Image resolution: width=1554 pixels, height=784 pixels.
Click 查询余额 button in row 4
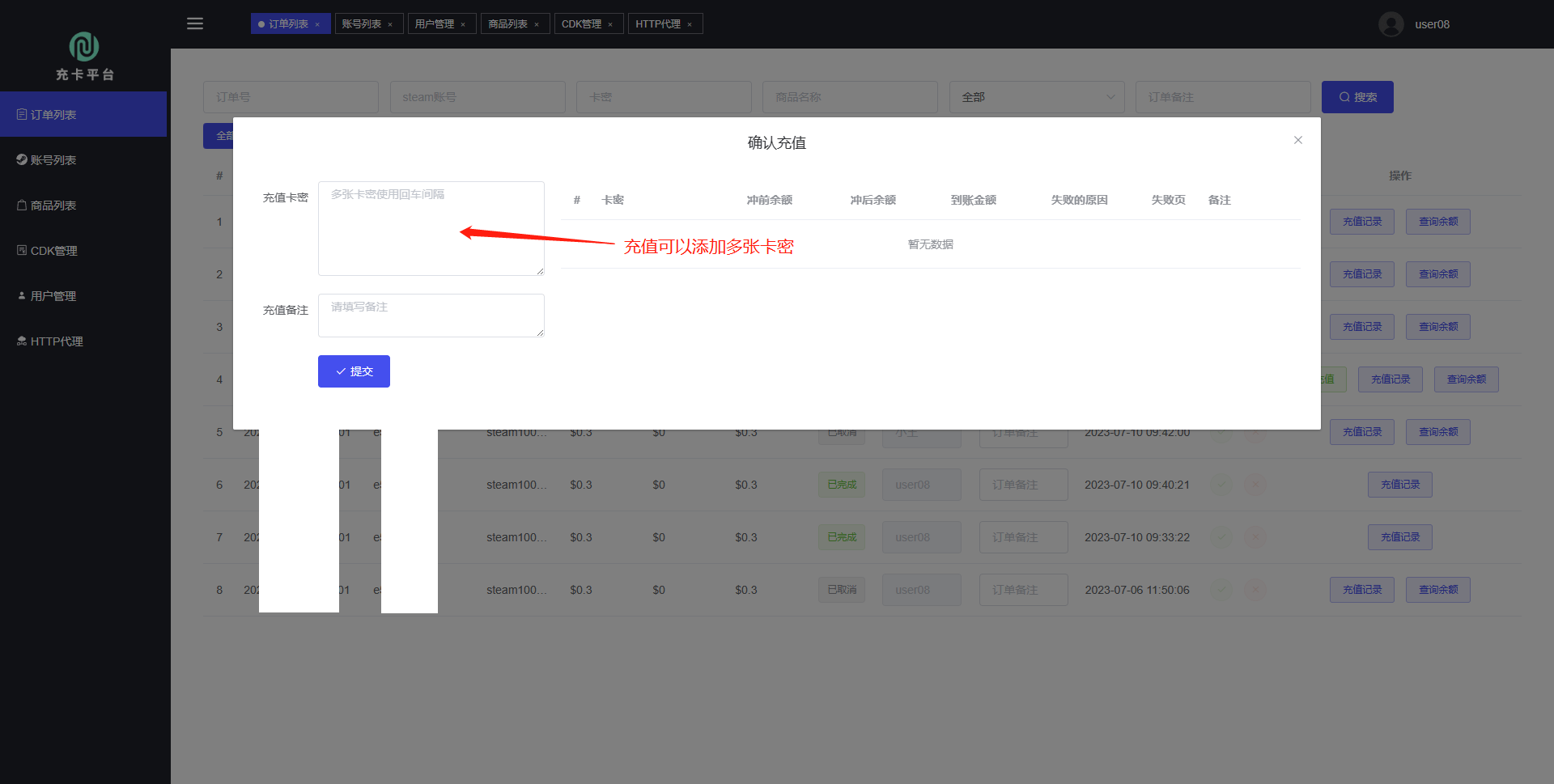tap(1467, 379)
